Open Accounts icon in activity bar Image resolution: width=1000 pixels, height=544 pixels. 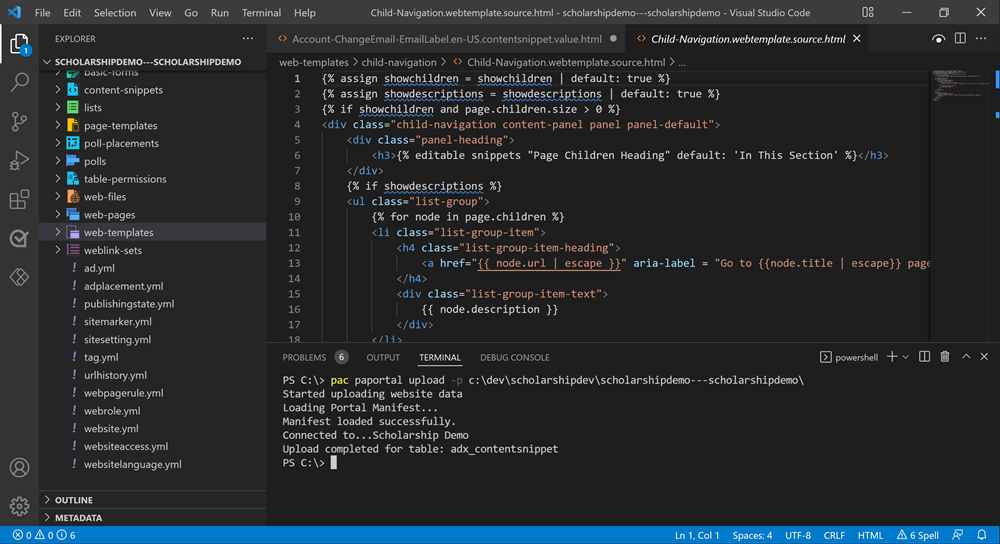(19, 467)
